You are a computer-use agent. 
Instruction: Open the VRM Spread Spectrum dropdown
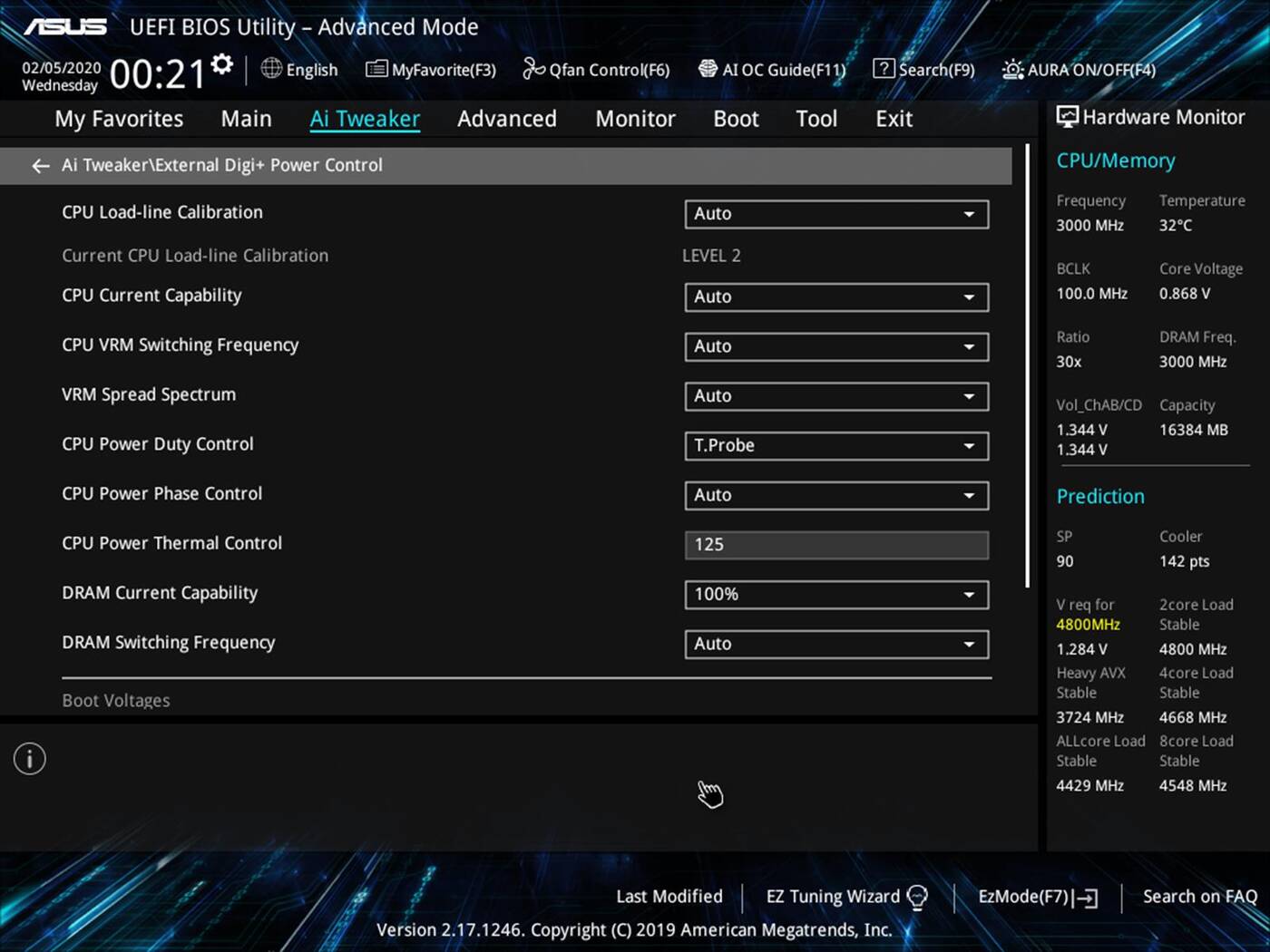coord(835,396)
